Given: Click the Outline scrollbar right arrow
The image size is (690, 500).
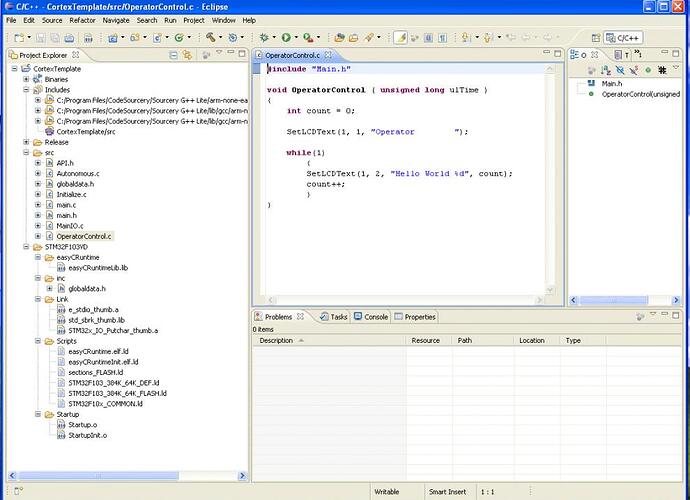Looking at the screenshot, I should [676, 300].
